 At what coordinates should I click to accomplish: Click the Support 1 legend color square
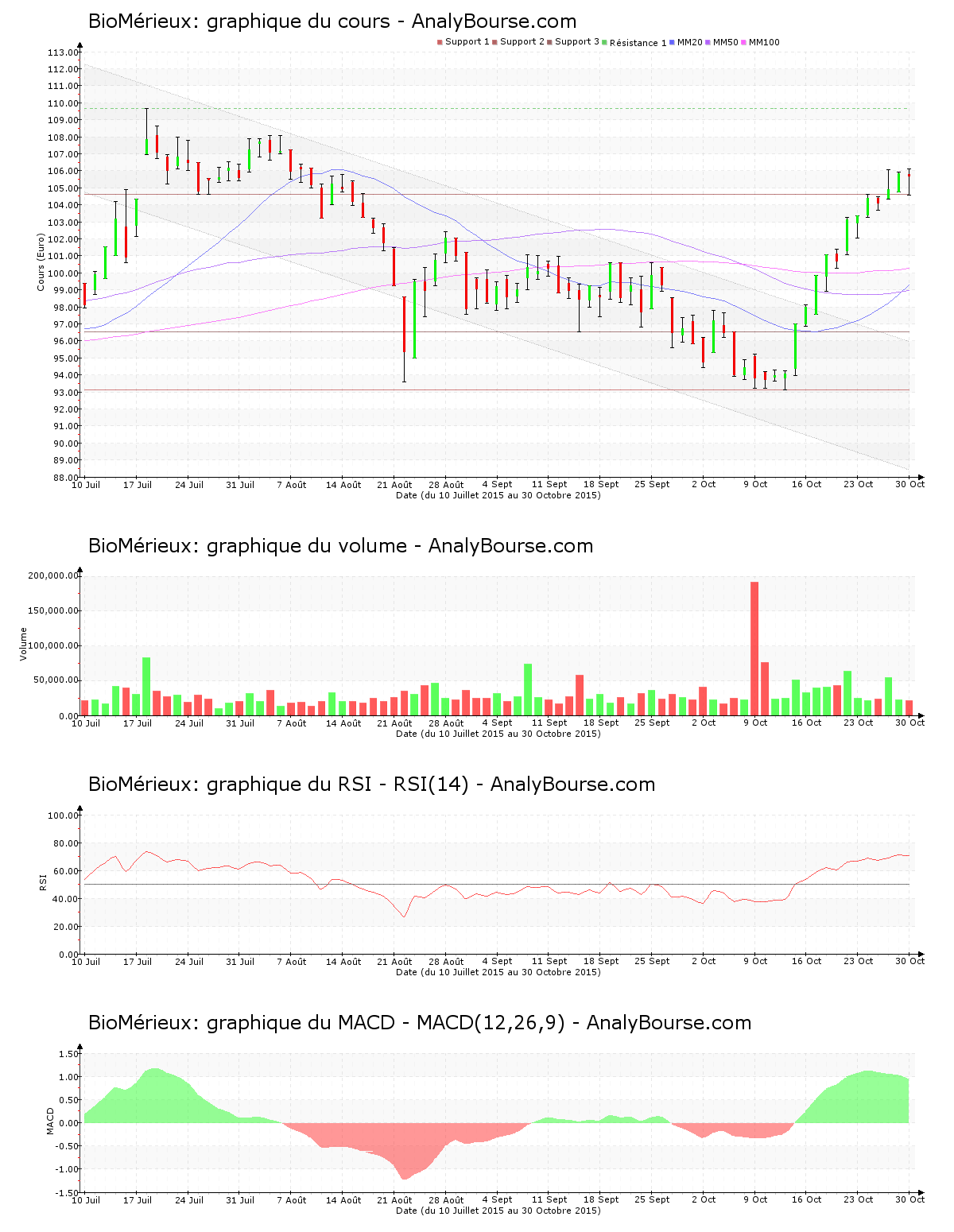click(x=440, y=42)
